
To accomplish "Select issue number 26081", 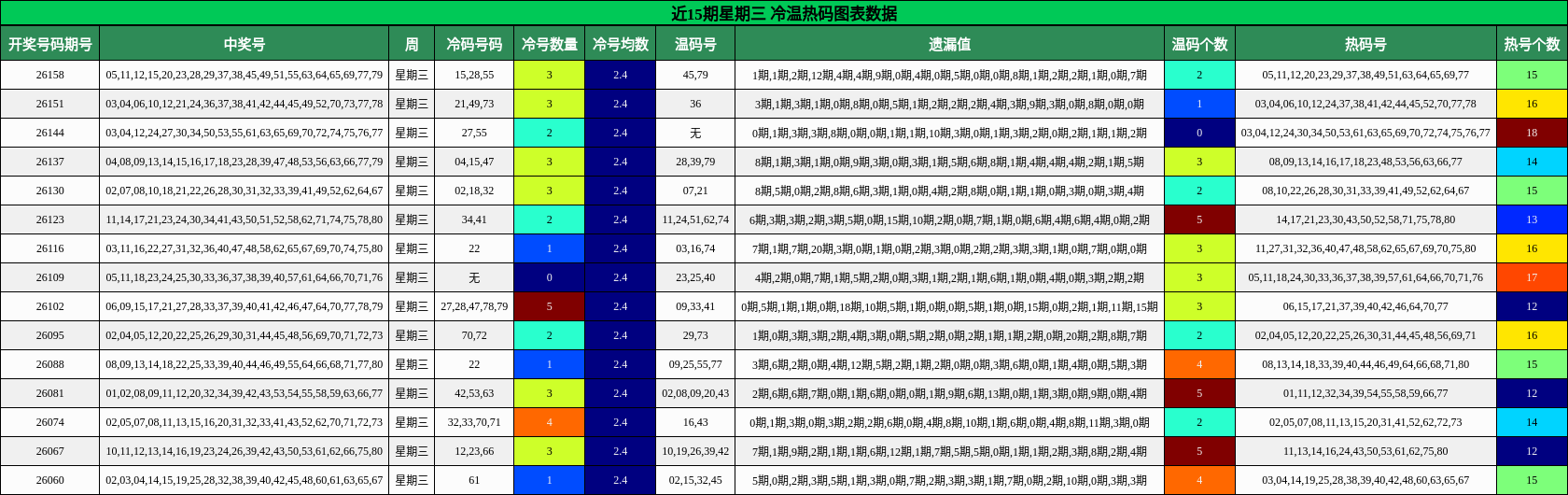I will (x=50, y=393).
